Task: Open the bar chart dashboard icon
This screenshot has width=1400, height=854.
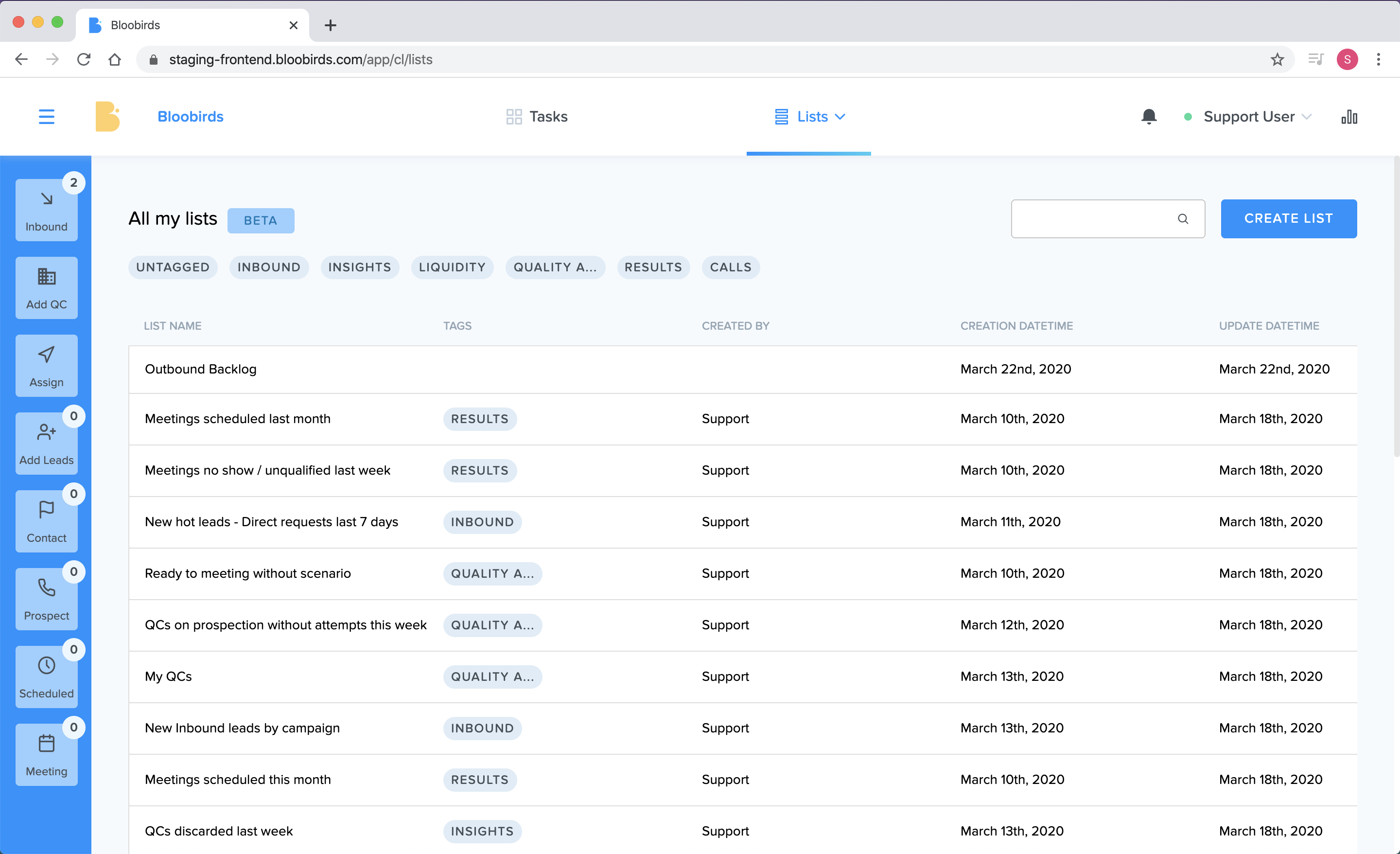Action: tap(1349, 117)
